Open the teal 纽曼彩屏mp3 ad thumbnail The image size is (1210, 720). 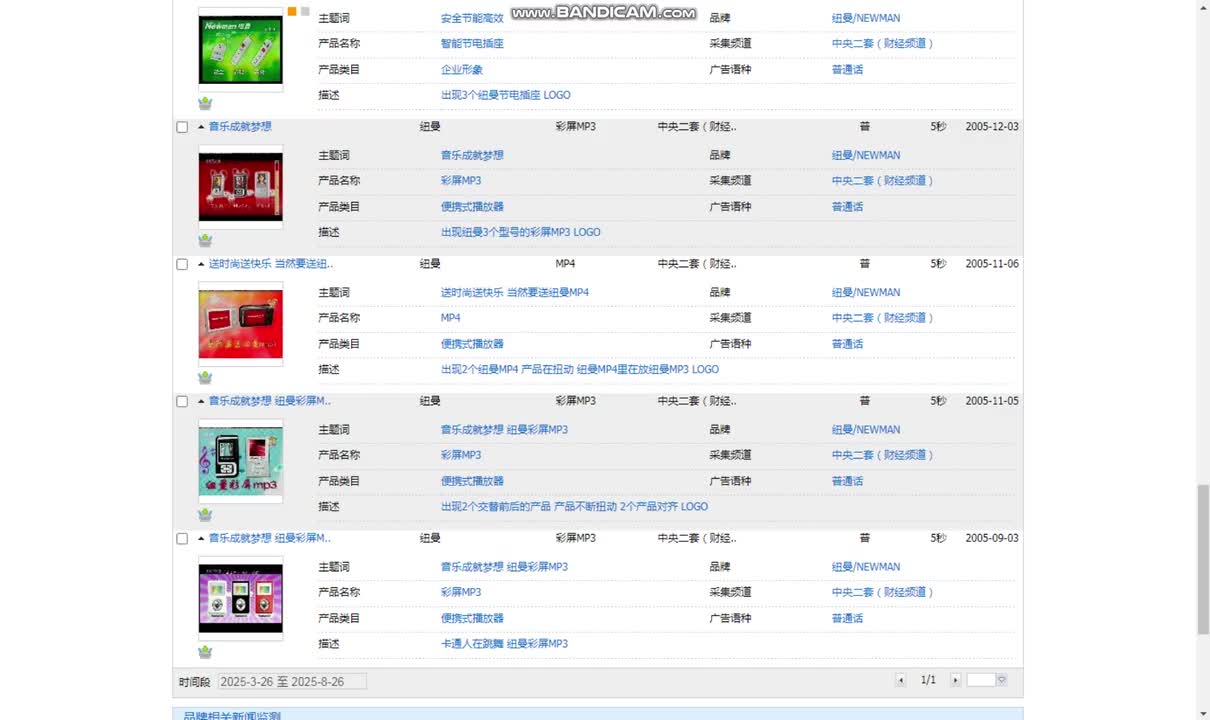[240, 461]
